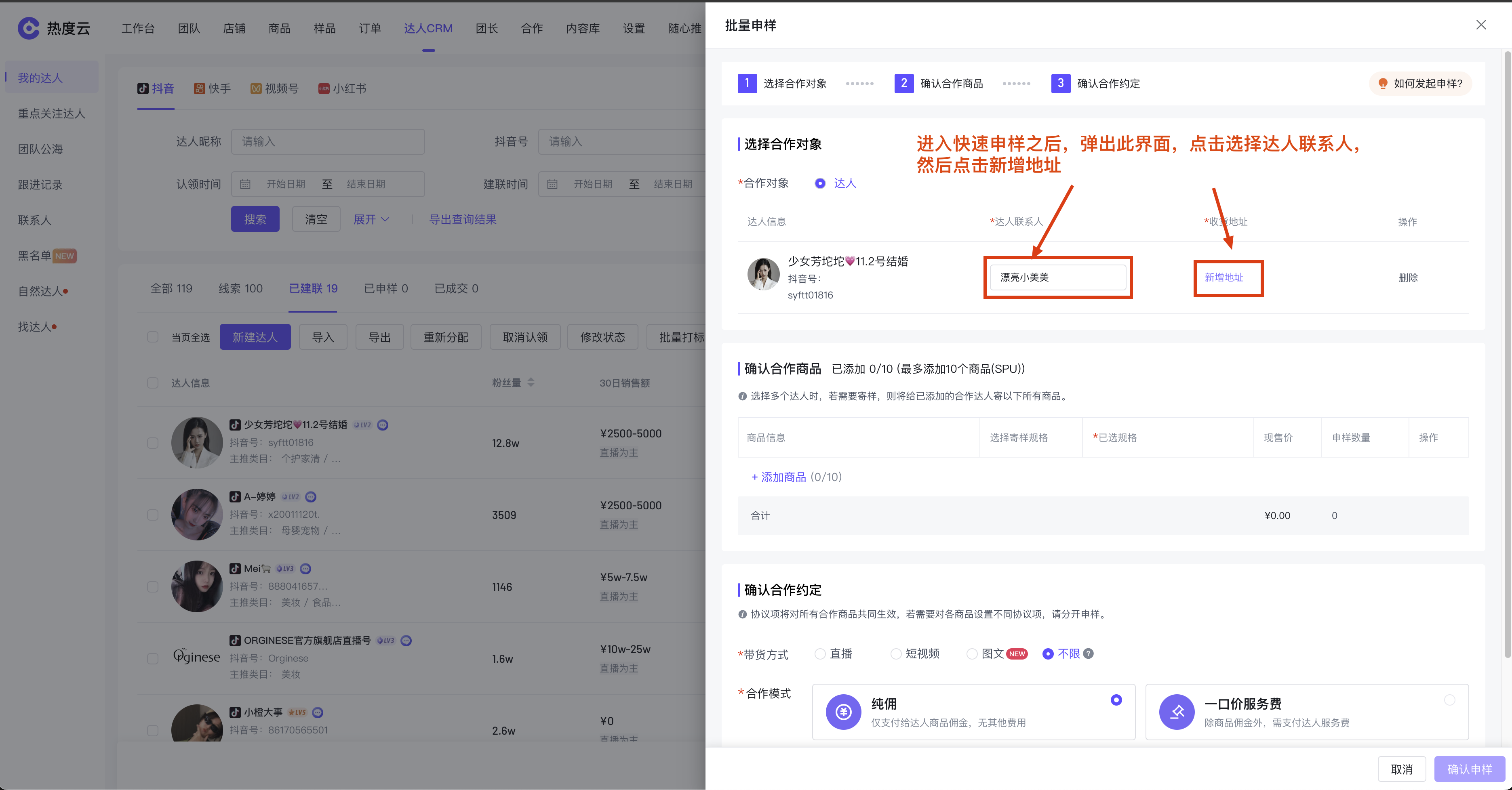Open the 样品 top menu

[x=324, y=28]
